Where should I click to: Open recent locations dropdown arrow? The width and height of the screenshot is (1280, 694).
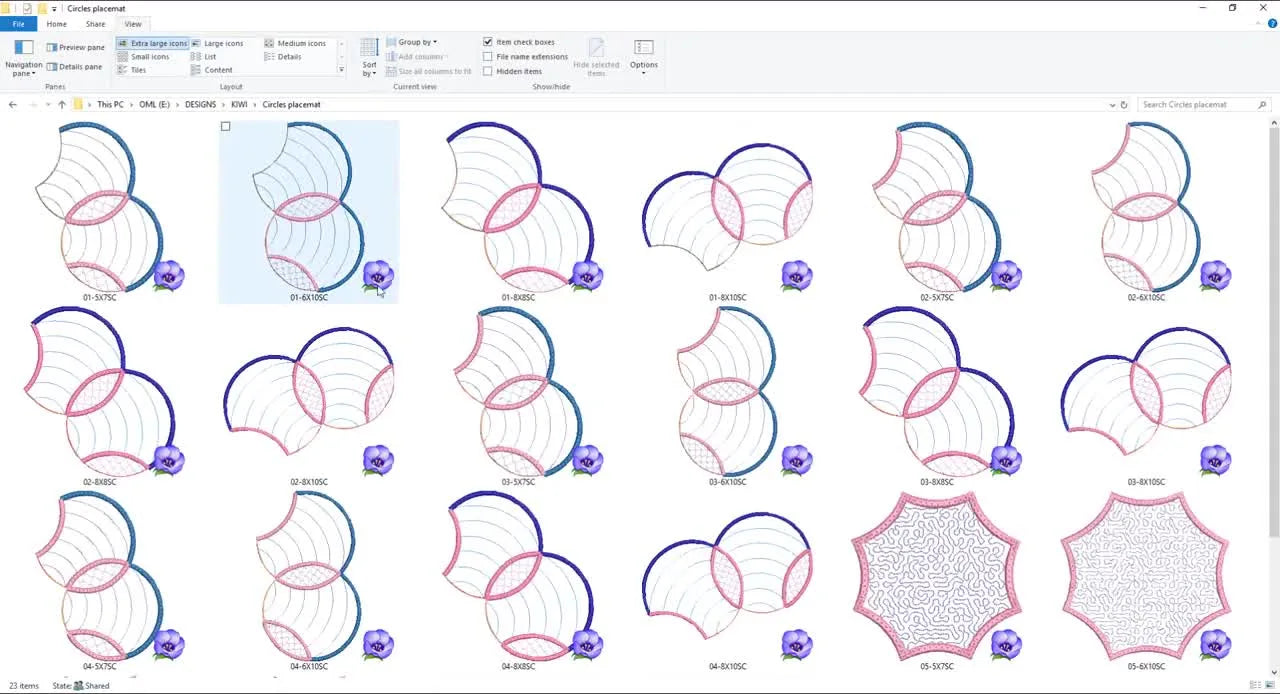[x=48, y=105]
